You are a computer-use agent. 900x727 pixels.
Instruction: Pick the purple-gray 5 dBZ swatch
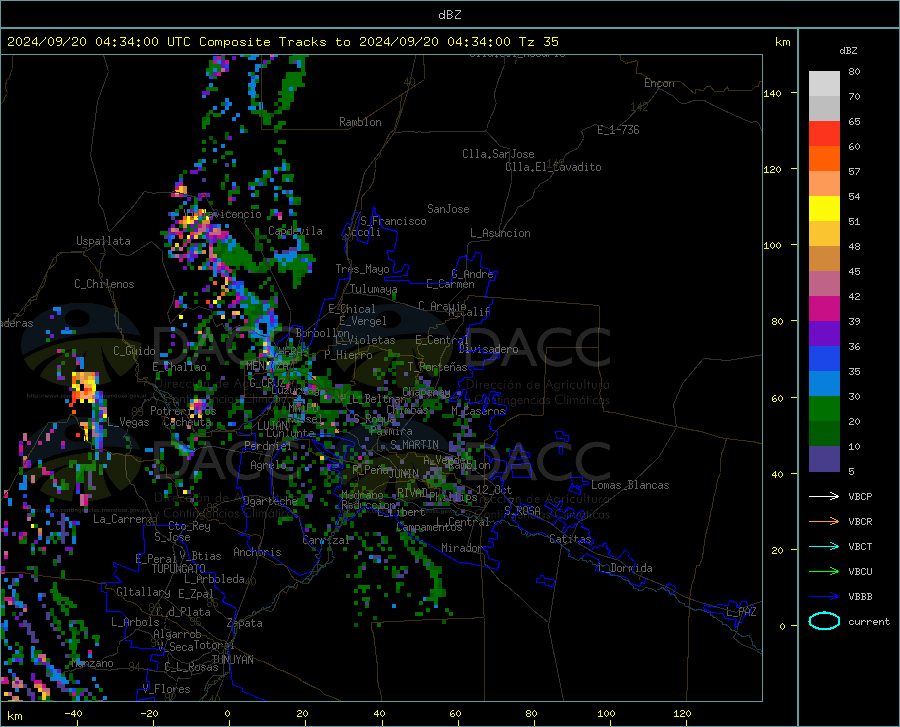824,459
